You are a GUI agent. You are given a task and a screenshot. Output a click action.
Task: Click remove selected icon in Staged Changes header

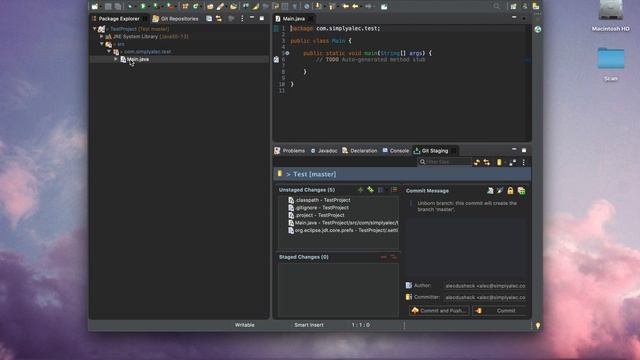click(x=383, y=257)
